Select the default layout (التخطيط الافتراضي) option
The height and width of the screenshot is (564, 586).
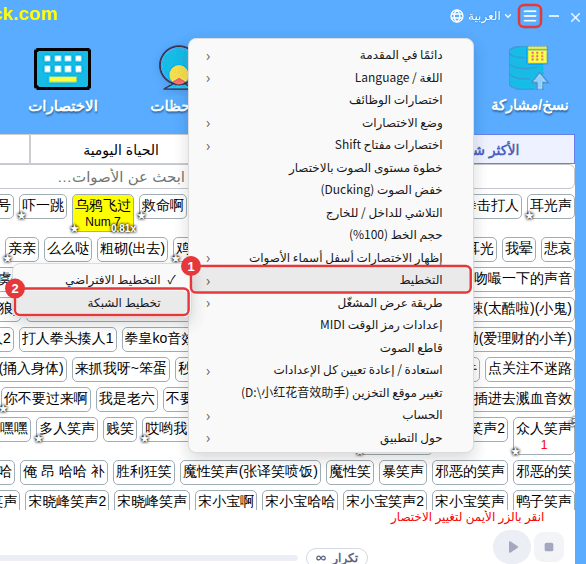click(x=101, y=280)
